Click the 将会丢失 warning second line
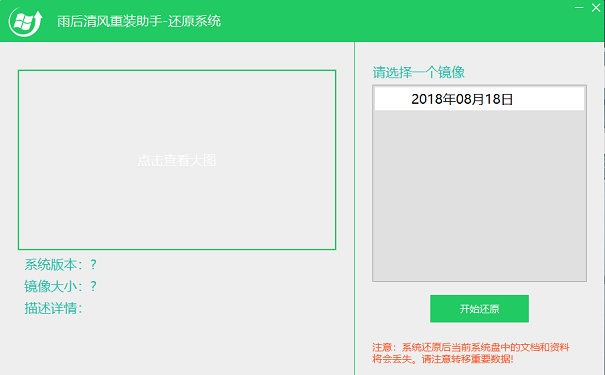605x375 pixels. point(443,359)
